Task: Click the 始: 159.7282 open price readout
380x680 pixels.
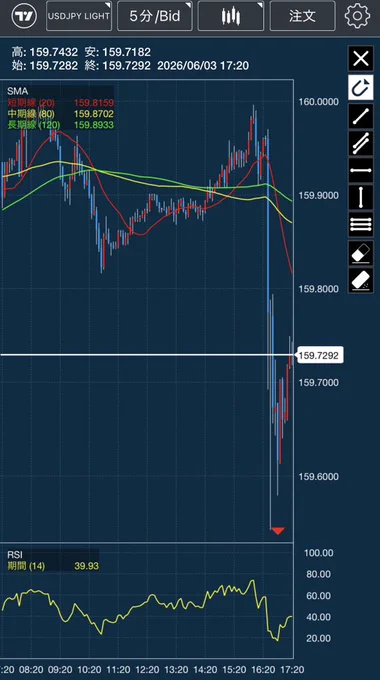Action: click(45, 66)
